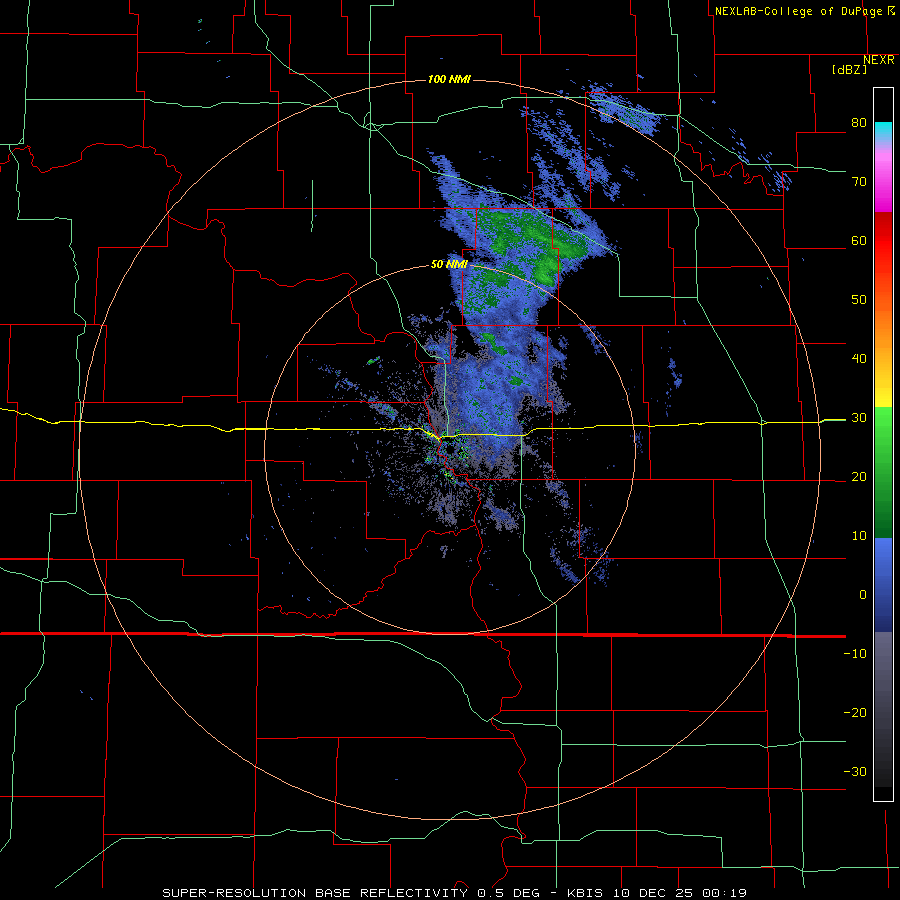Click the blue segment of the color bar
Screen dimensions: 900x900
click(883, 585)
